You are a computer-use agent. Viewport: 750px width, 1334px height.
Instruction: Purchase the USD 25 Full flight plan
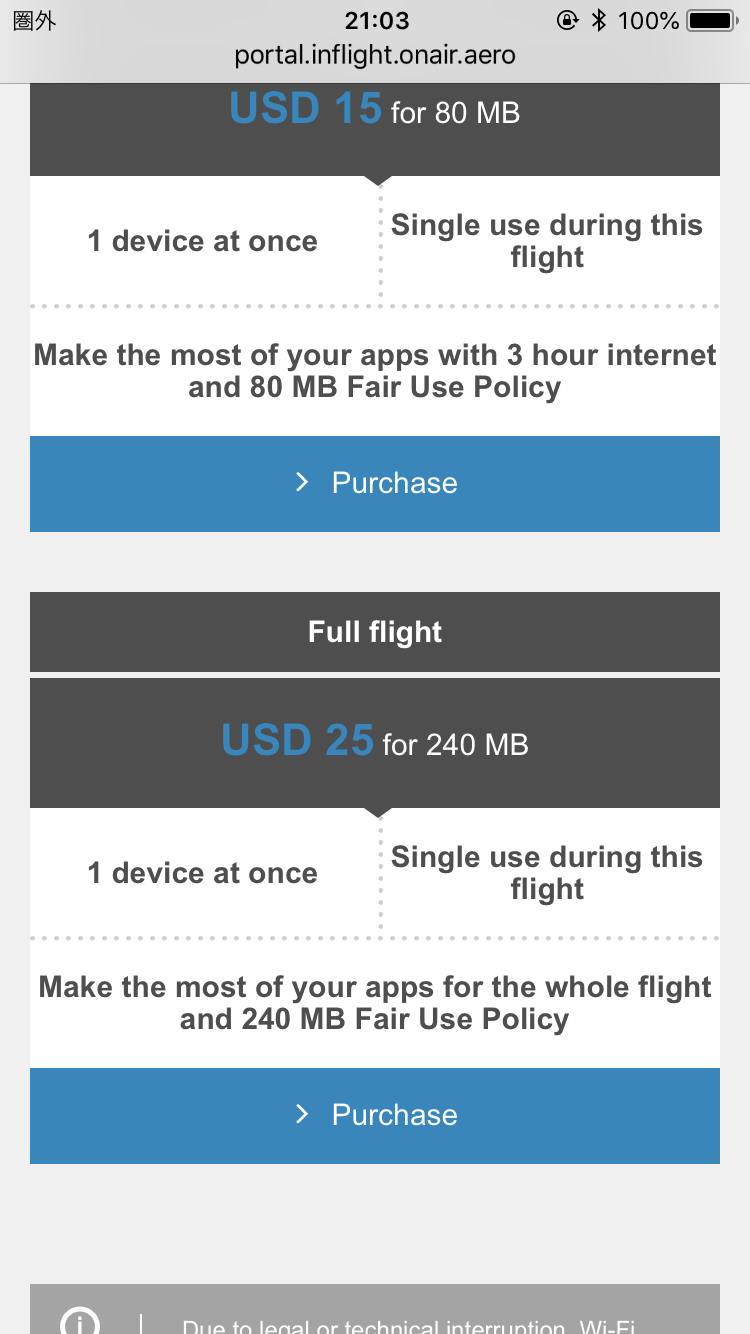click(375, 1116)
